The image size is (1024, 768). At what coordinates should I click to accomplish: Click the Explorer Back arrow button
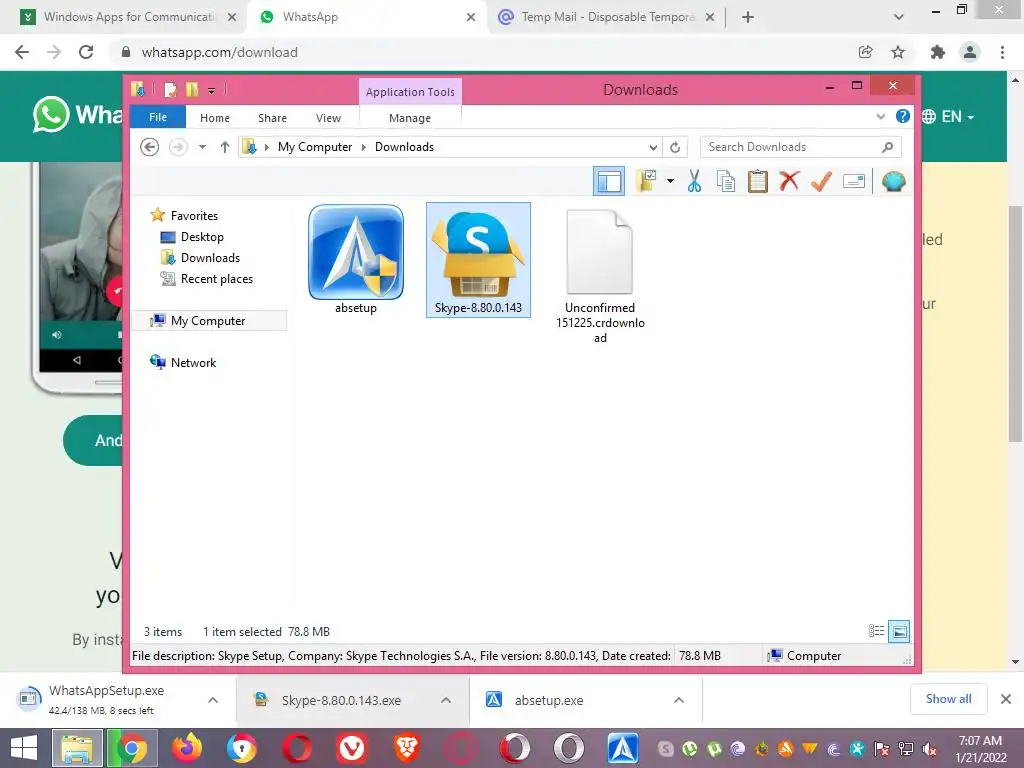[150, 147]
